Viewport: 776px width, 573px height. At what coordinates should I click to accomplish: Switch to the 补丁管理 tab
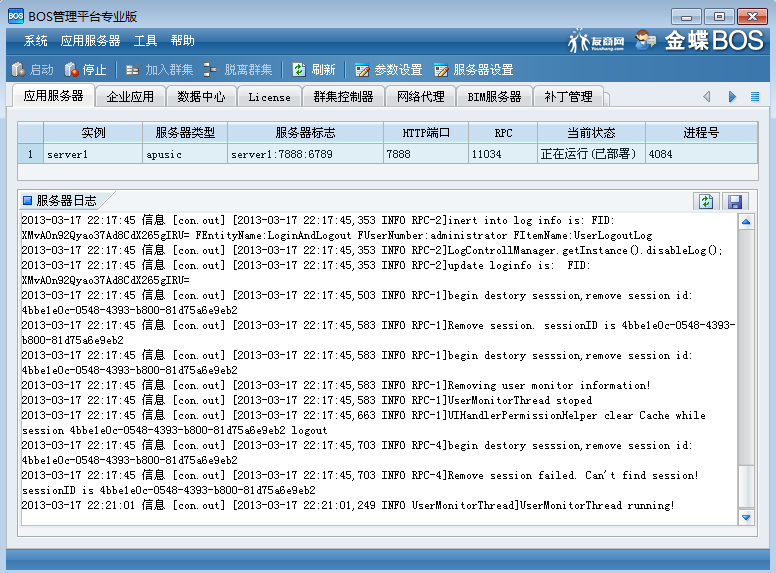pyautogui.click(x=569, y=97)
